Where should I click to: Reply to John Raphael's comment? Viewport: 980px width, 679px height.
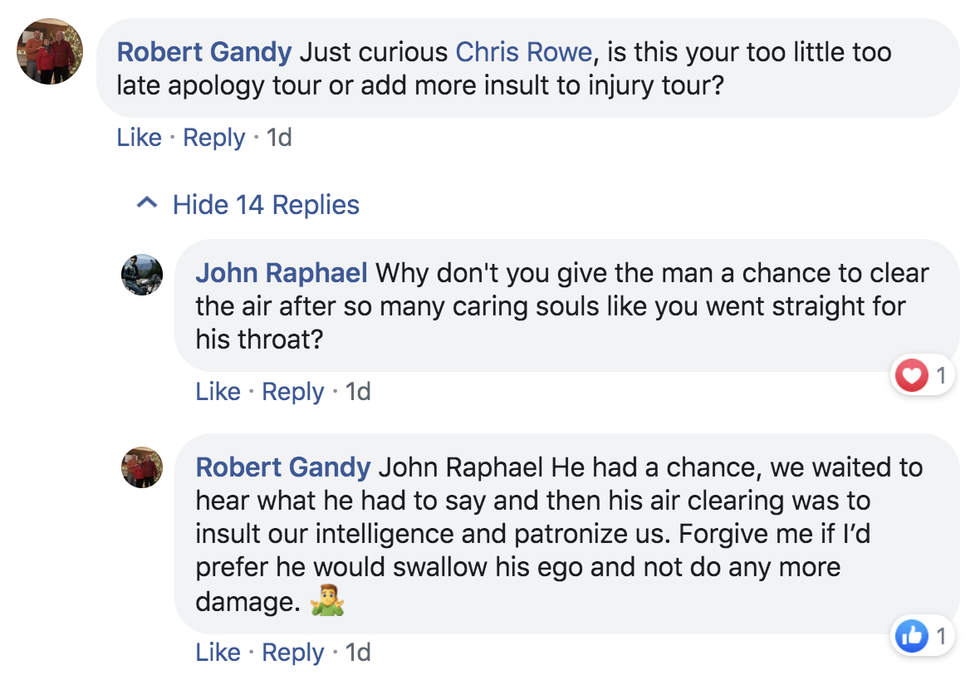click(x=293, y=392)
